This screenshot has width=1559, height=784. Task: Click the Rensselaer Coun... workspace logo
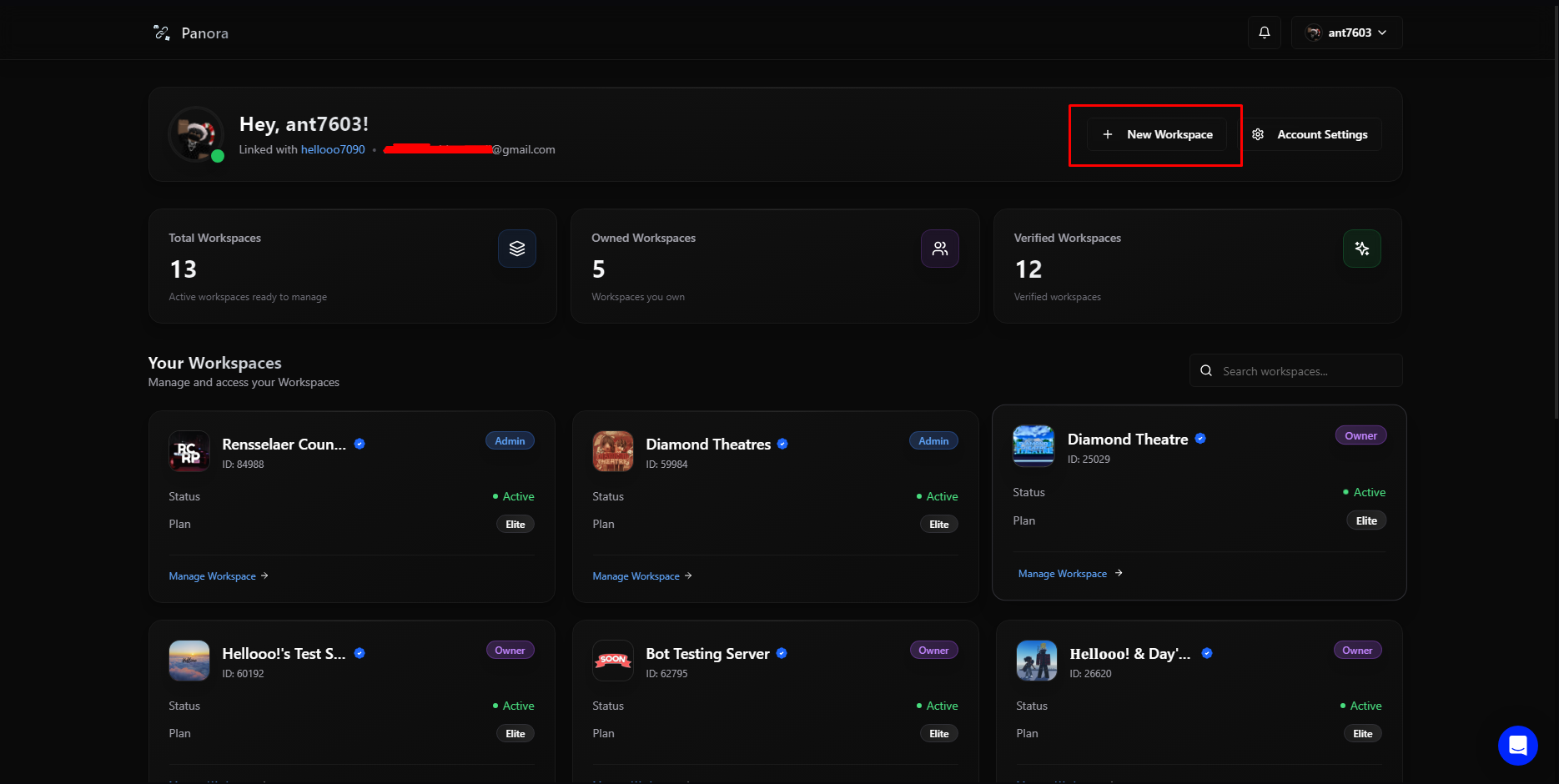pyautogui.click(x=189, y=451)
